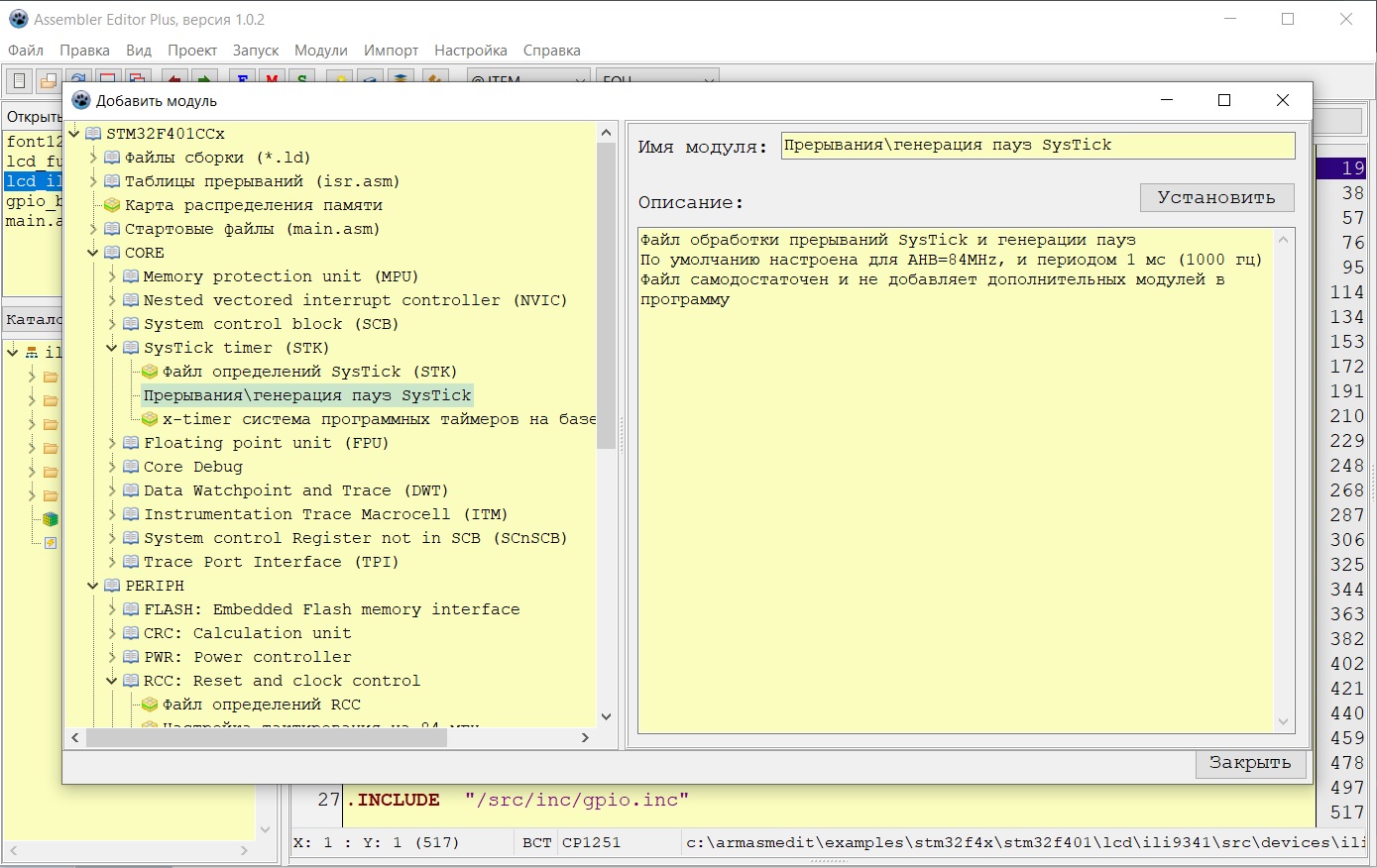
Task: Expand the Floating point unit (FPU) node
Action: (x=112, y=443)
